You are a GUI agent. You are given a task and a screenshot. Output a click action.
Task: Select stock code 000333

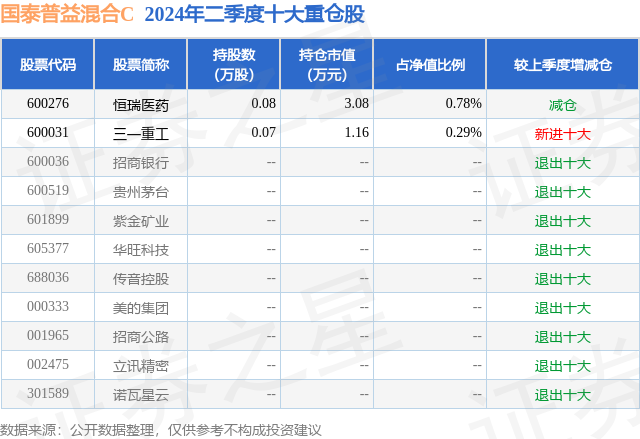[48, 306]
